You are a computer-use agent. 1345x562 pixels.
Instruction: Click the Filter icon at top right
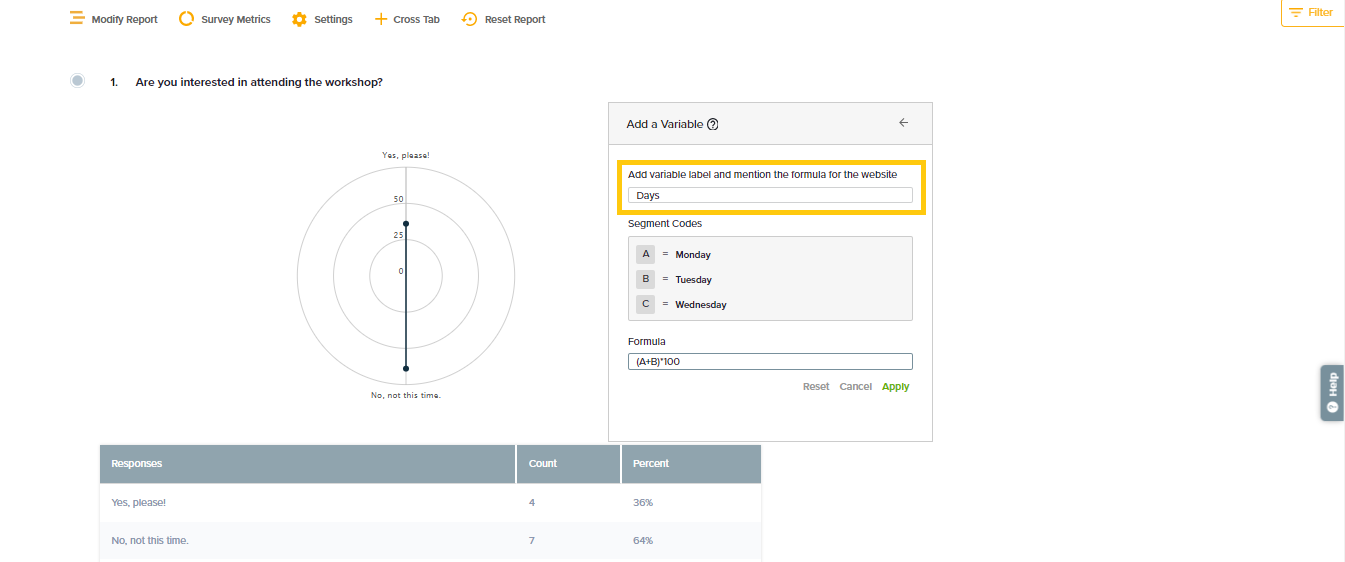tap(1296, 12)
